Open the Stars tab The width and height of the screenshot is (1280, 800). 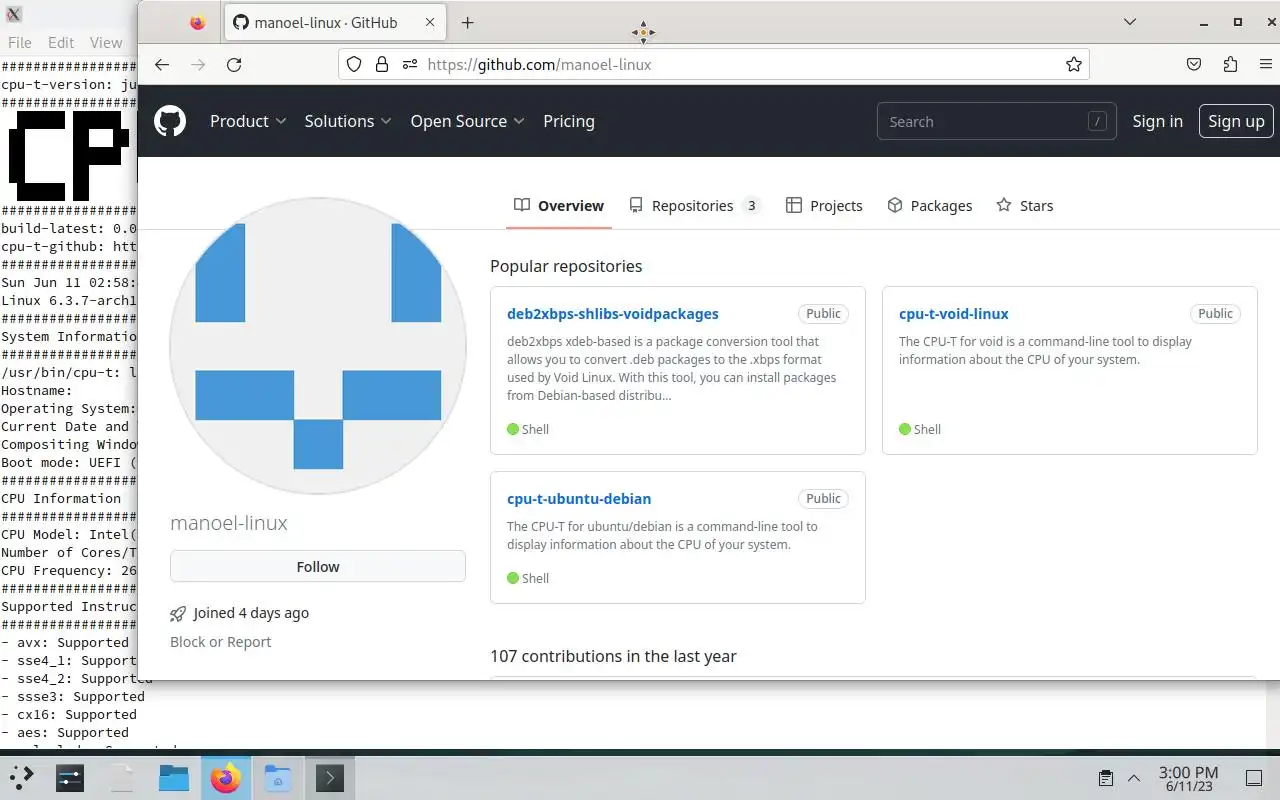point(1025,205)
